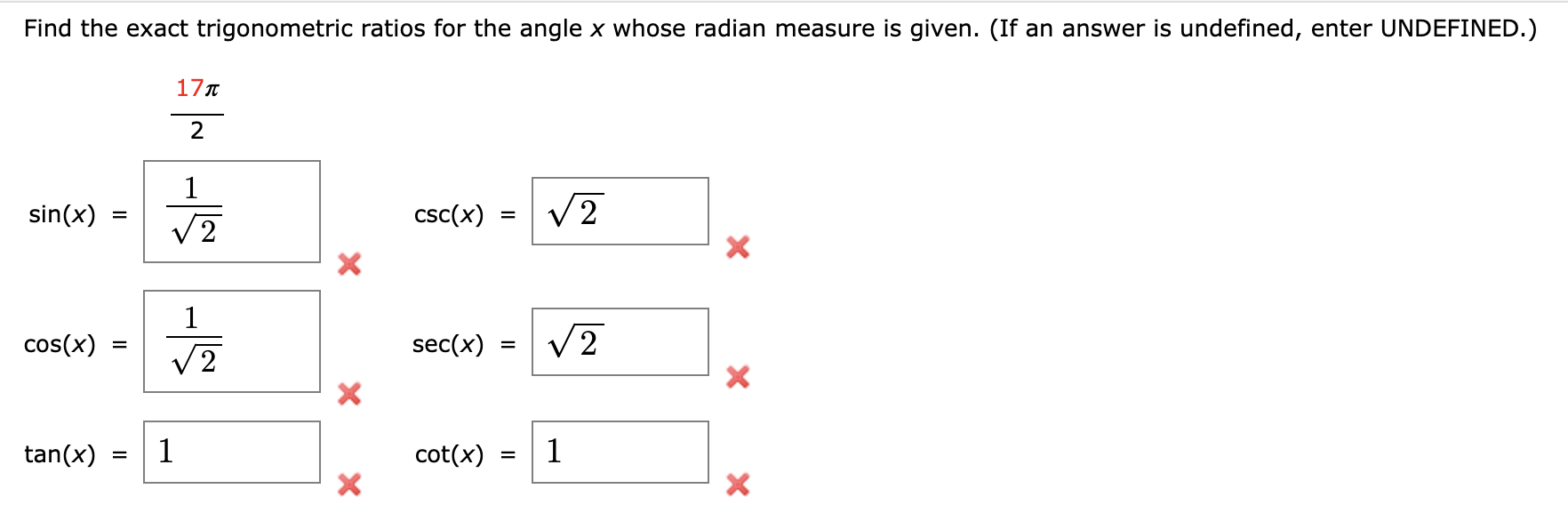Select the sin(x) answer input box
1568x521 pixels.
(x=231, y=212)
